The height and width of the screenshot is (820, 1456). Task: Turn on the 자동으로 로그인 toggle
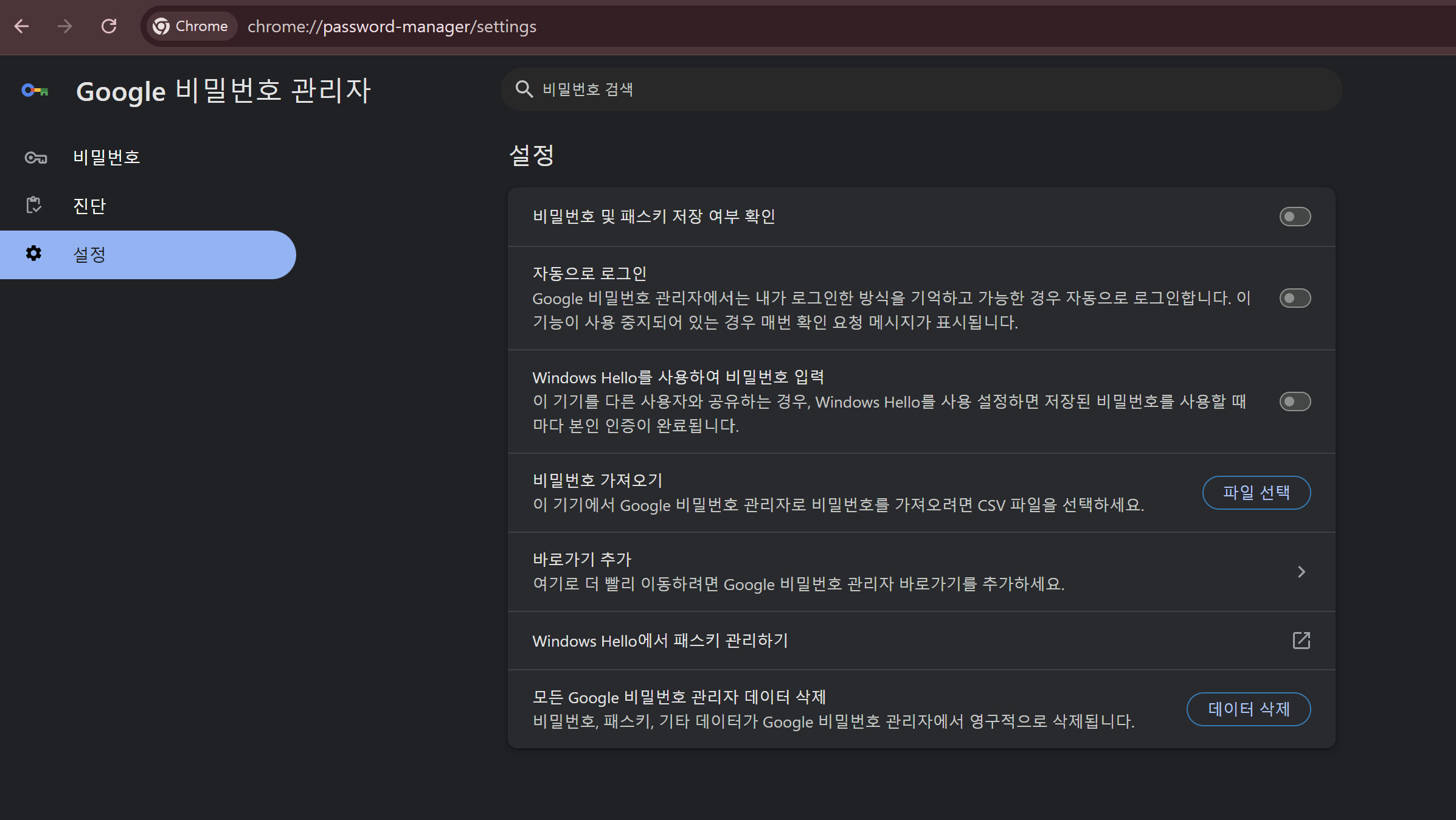coord(1295,298)
